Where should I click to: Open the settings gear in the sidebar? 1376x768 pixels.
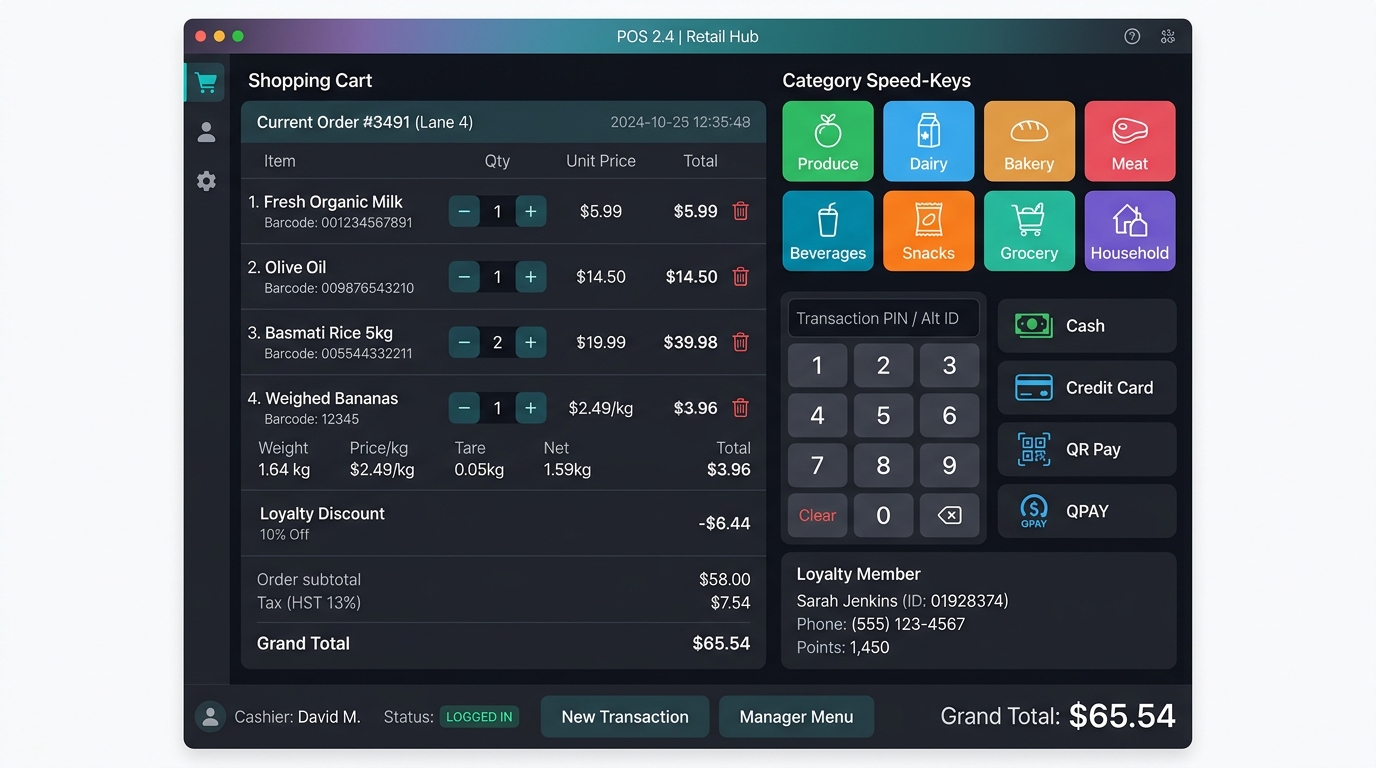pos(206,181)
